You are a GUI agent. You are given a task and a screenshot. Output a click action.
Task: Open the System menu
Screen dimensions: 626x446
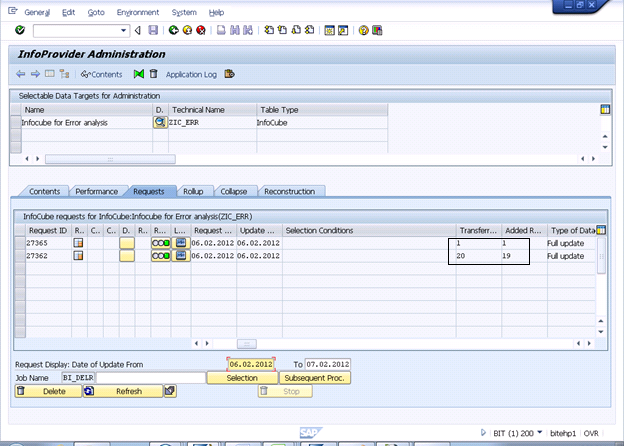pos(184,12)
